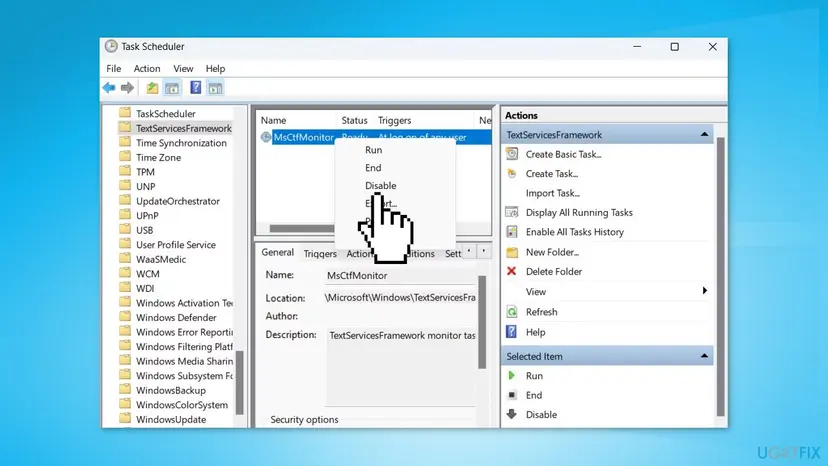This screenshot has height=466, width=828.
Task: Click Import Task... action
Action: 552,193
